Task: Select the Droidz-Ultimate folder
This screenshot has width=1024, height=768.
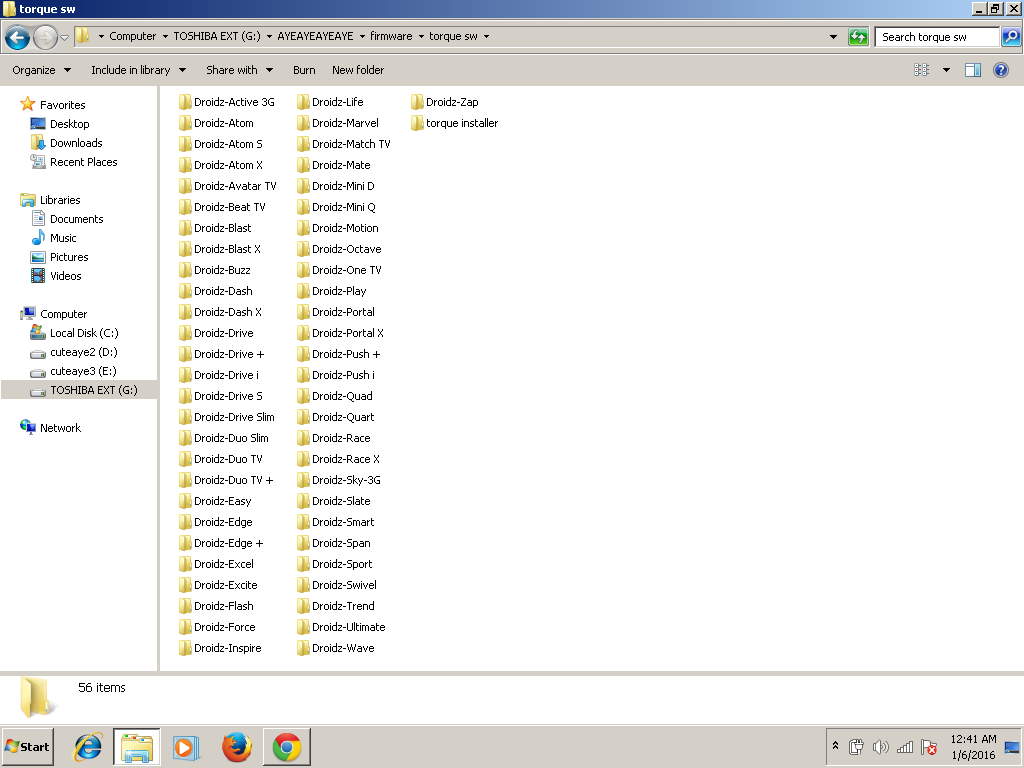Action: pyautogui.click(x=341, y=627)
